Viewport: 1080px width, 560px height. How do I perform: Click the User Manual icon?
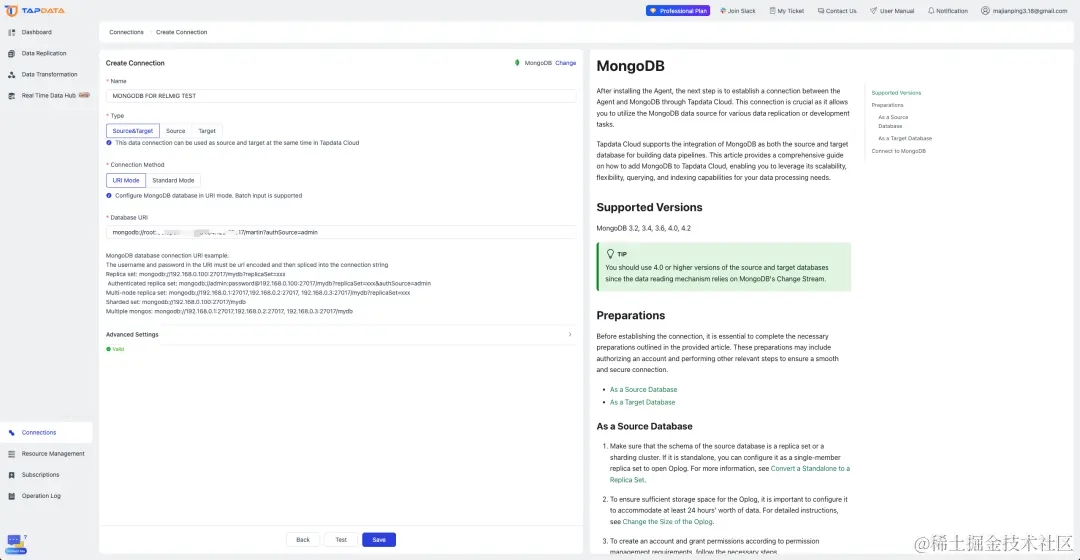873,11
